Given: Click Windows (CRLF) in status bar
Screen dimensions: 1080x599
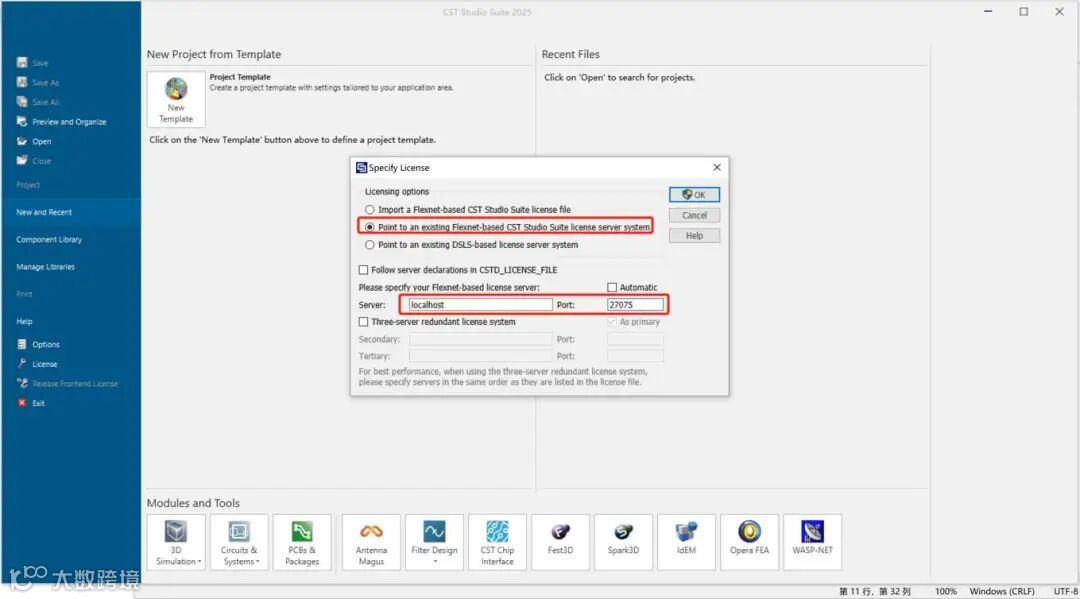Looking at the screenshot, I should [x=1002, y=591].
